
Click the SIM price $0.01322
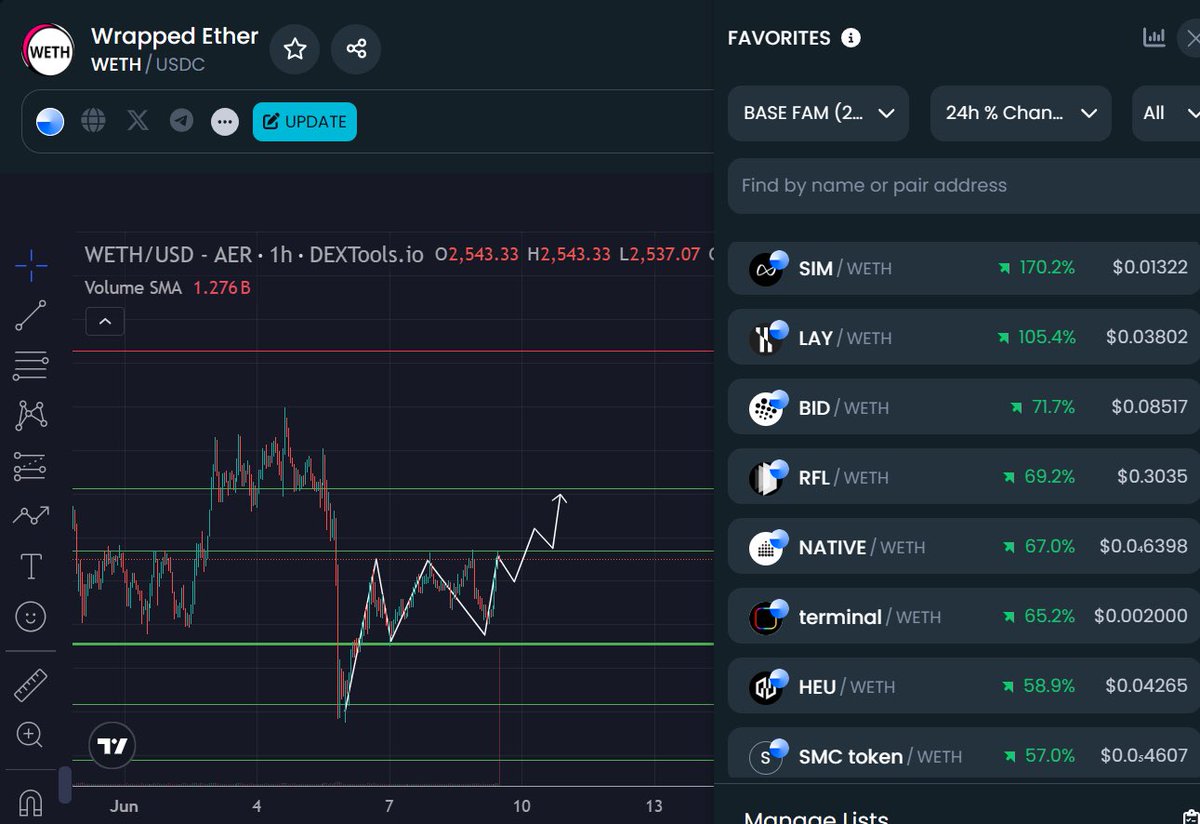pos(1150,268)
